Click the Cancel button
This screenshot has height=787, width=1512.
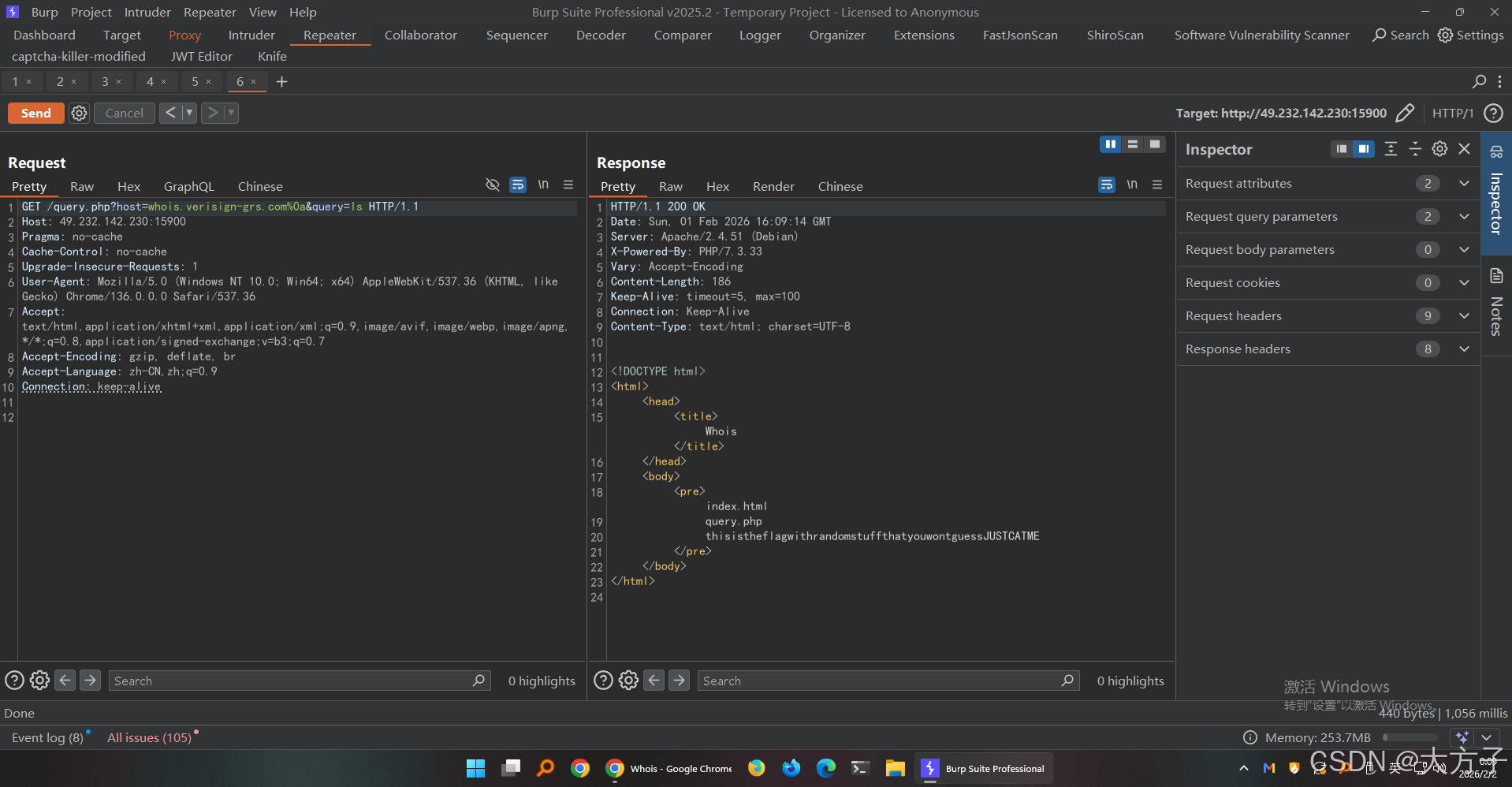pyautogui.click(x=125, y=113)
